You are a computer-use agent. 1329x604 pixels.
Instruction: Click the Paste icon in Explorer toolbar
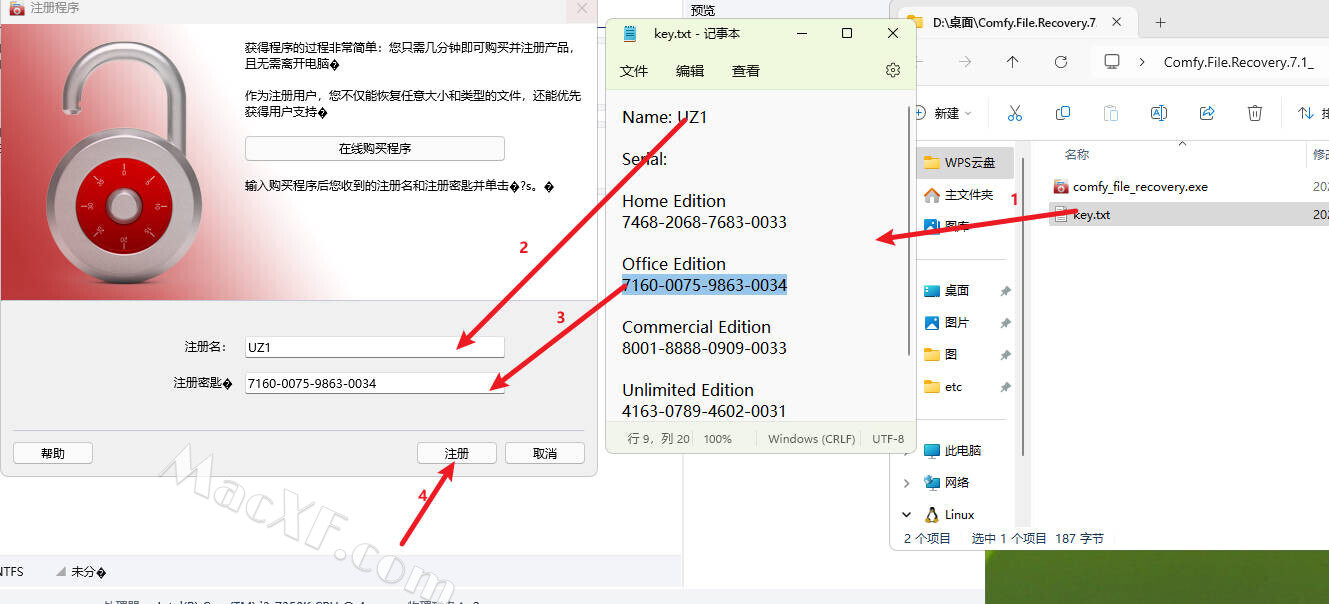point(1111,113)
